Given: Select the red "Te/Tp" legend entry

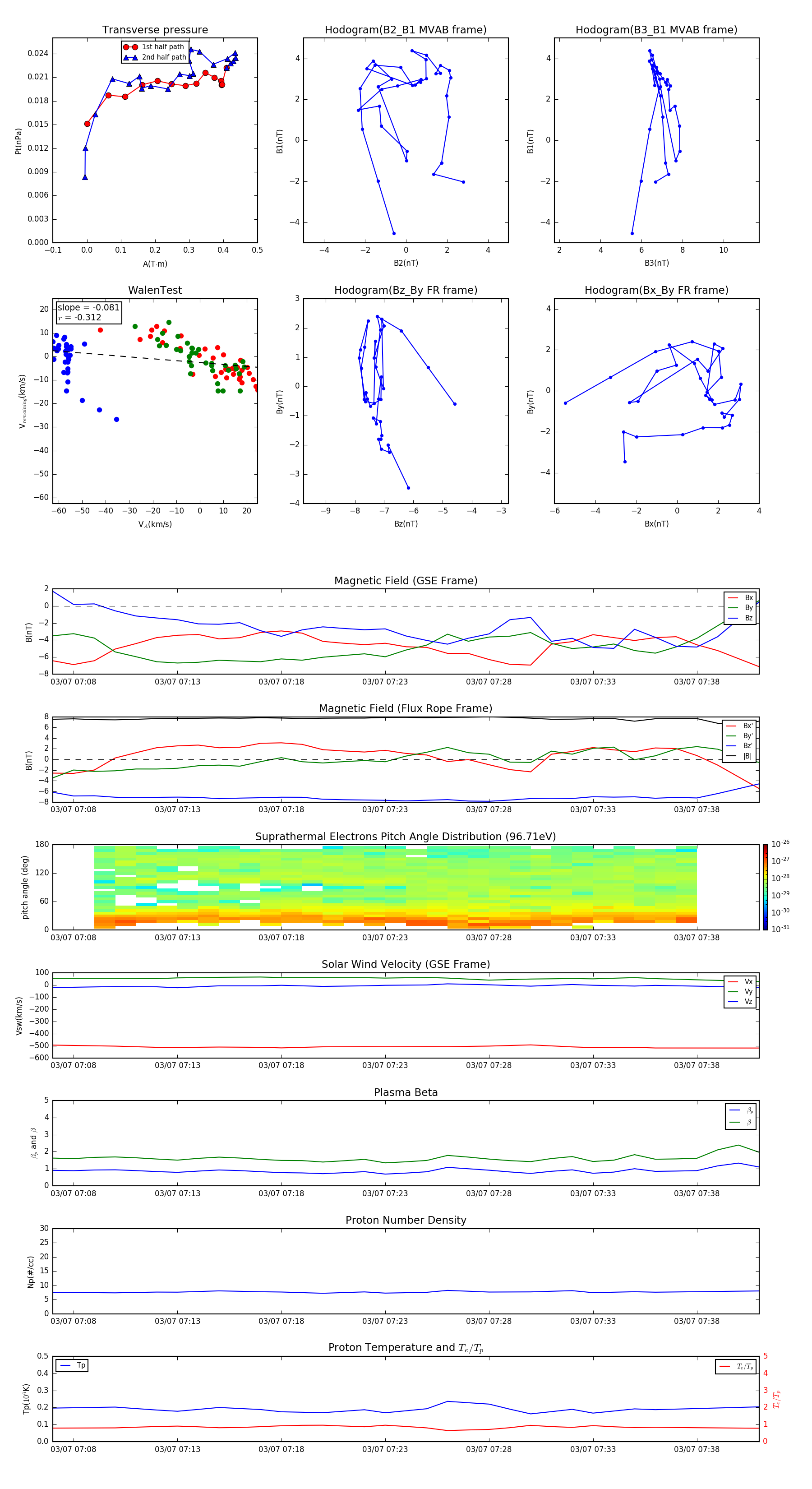Looking at the screenshot, I should coord(737,1366).
